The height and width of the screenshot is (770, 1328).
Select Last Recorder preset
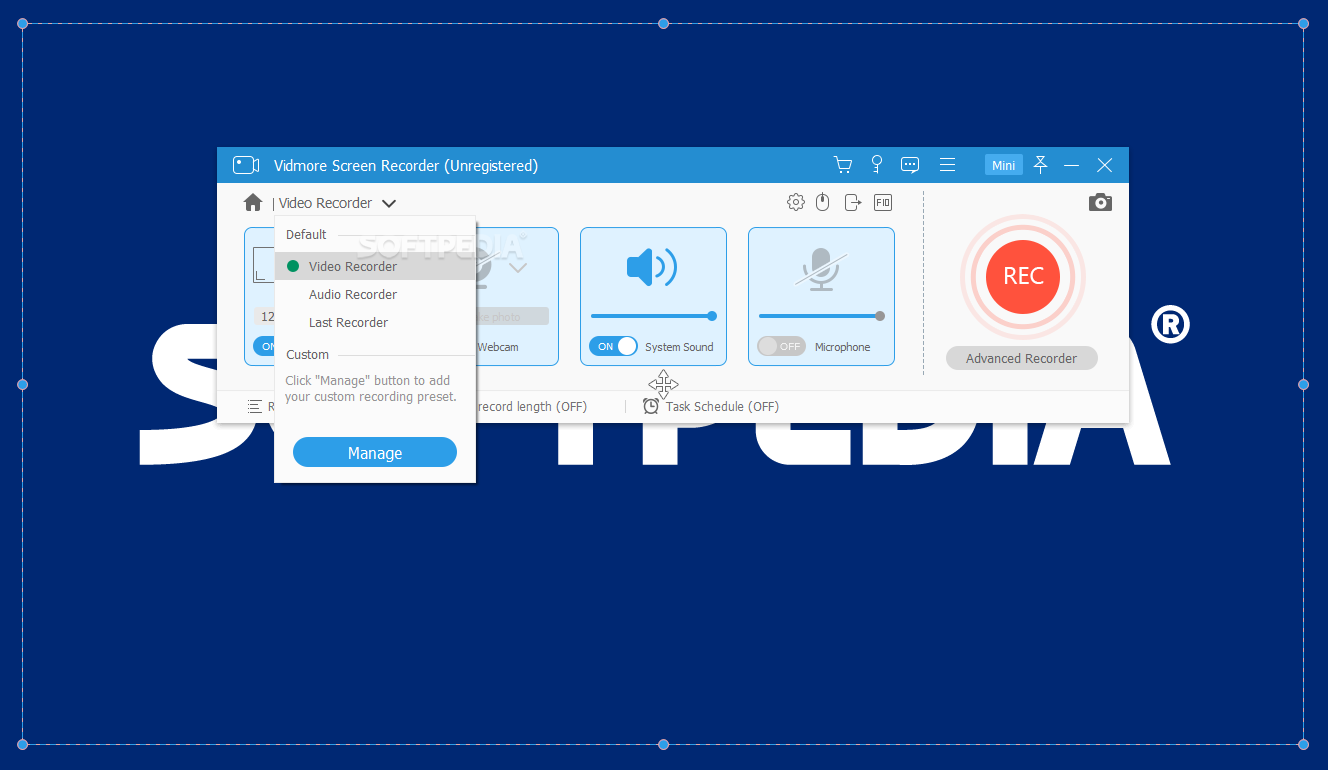point(375,322)
